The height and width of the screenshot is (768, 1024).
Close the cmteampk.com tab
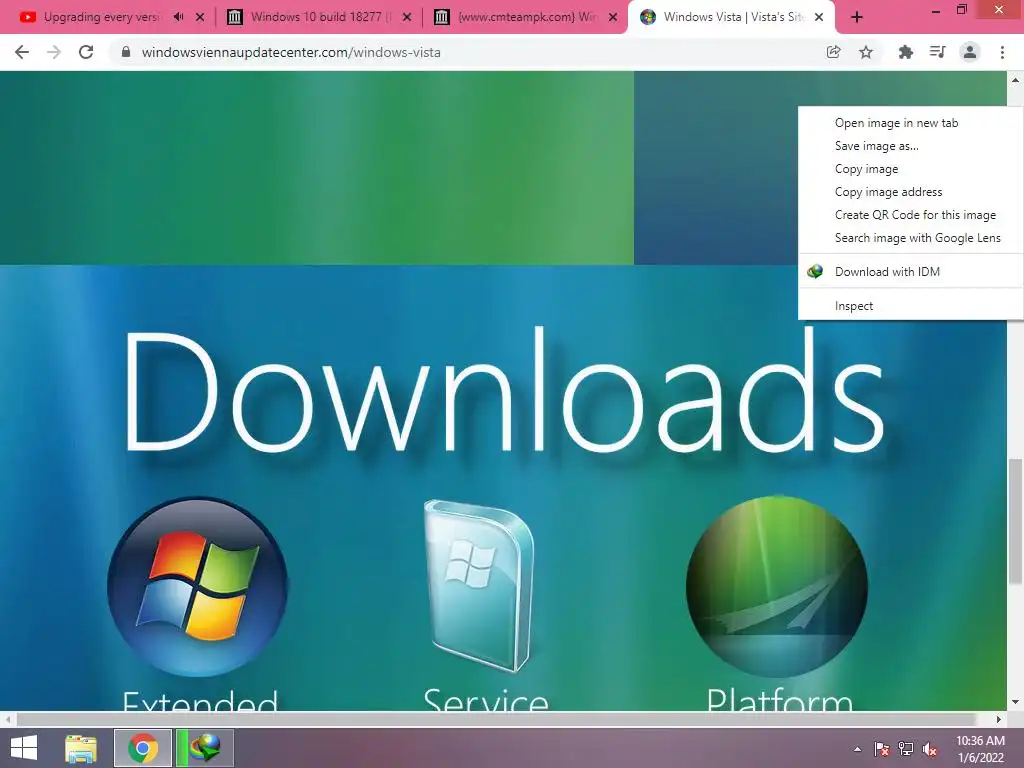click(613, 17)
